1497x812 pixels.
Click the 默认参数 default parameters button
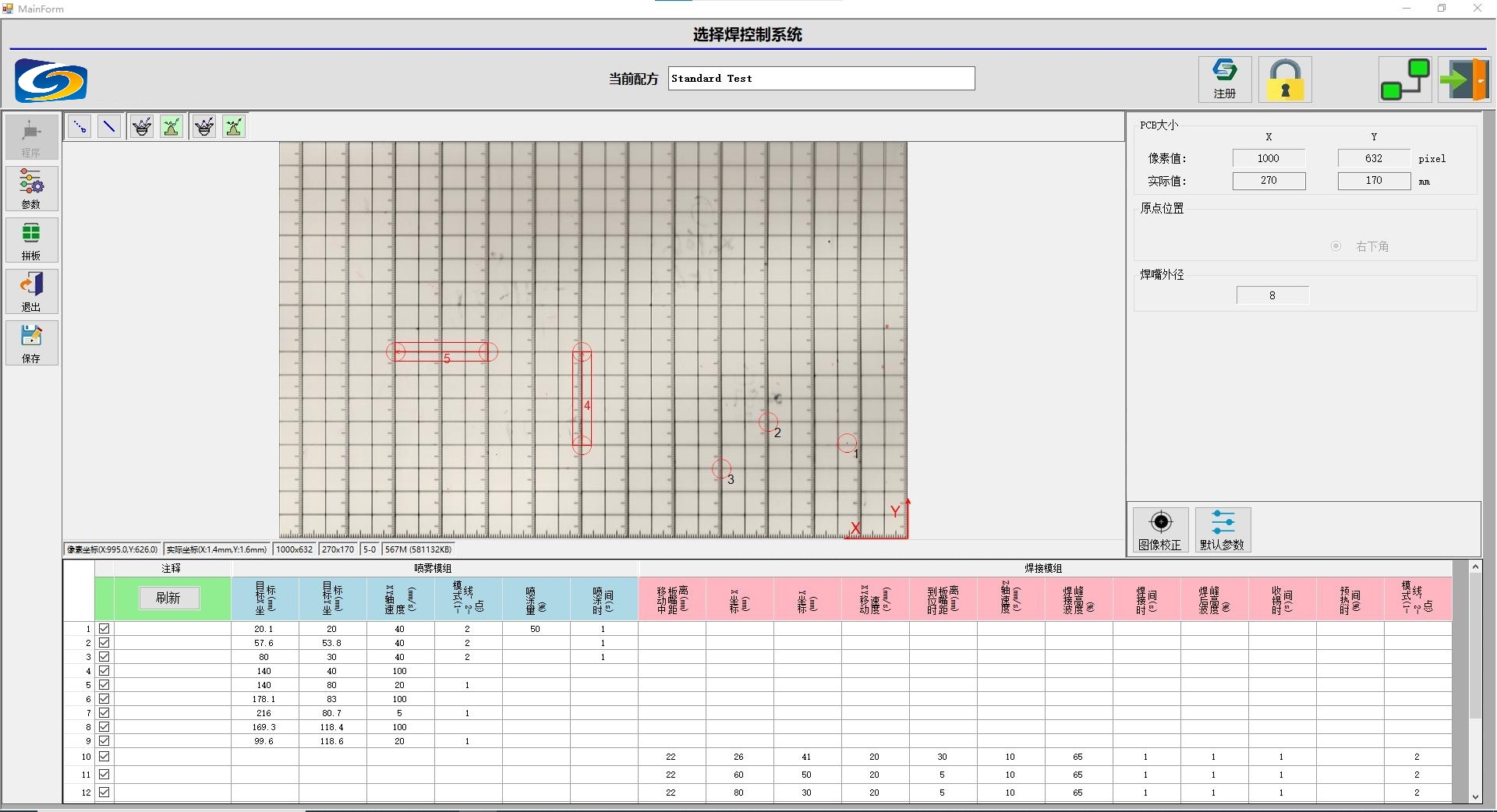point(1222,530)
